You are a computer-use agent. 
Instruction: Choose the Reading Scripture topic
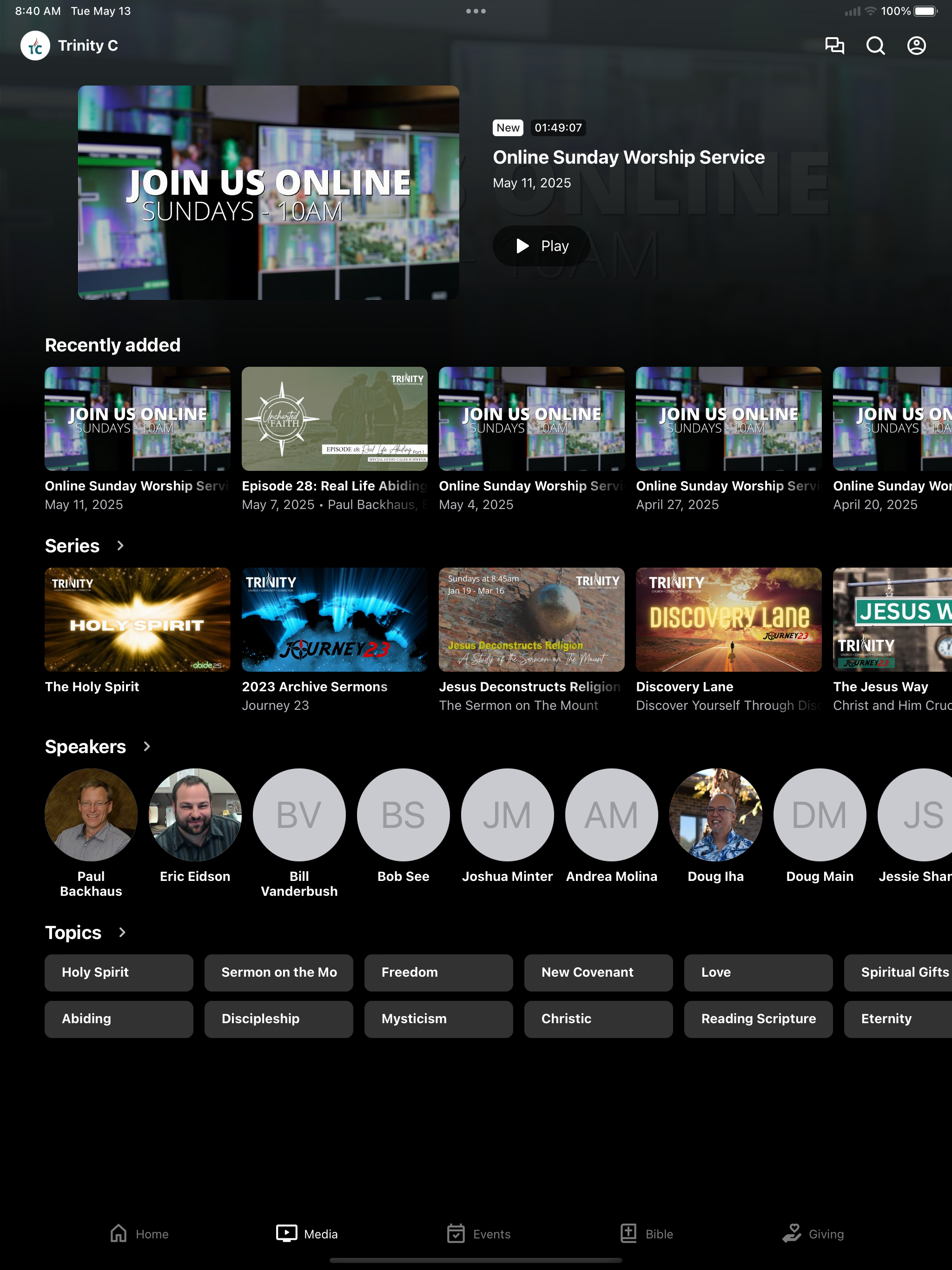(x=759, y=1019)
